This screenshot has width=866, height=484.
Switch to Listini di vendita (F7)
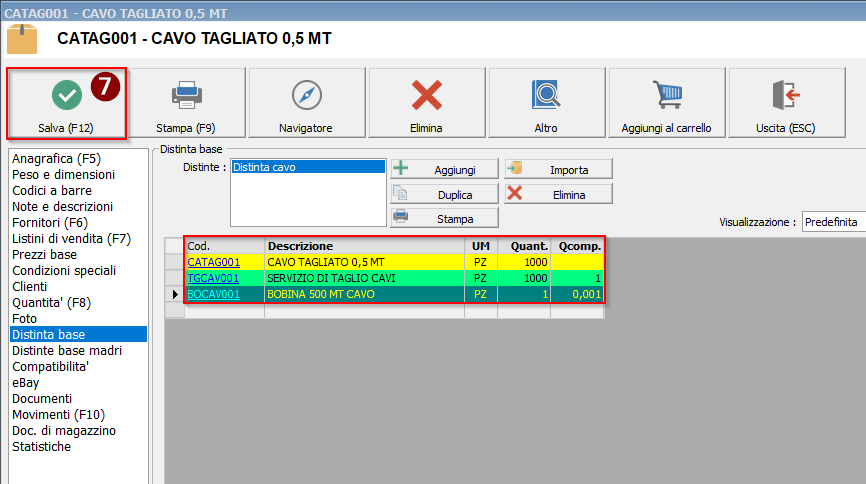(71, 238)
